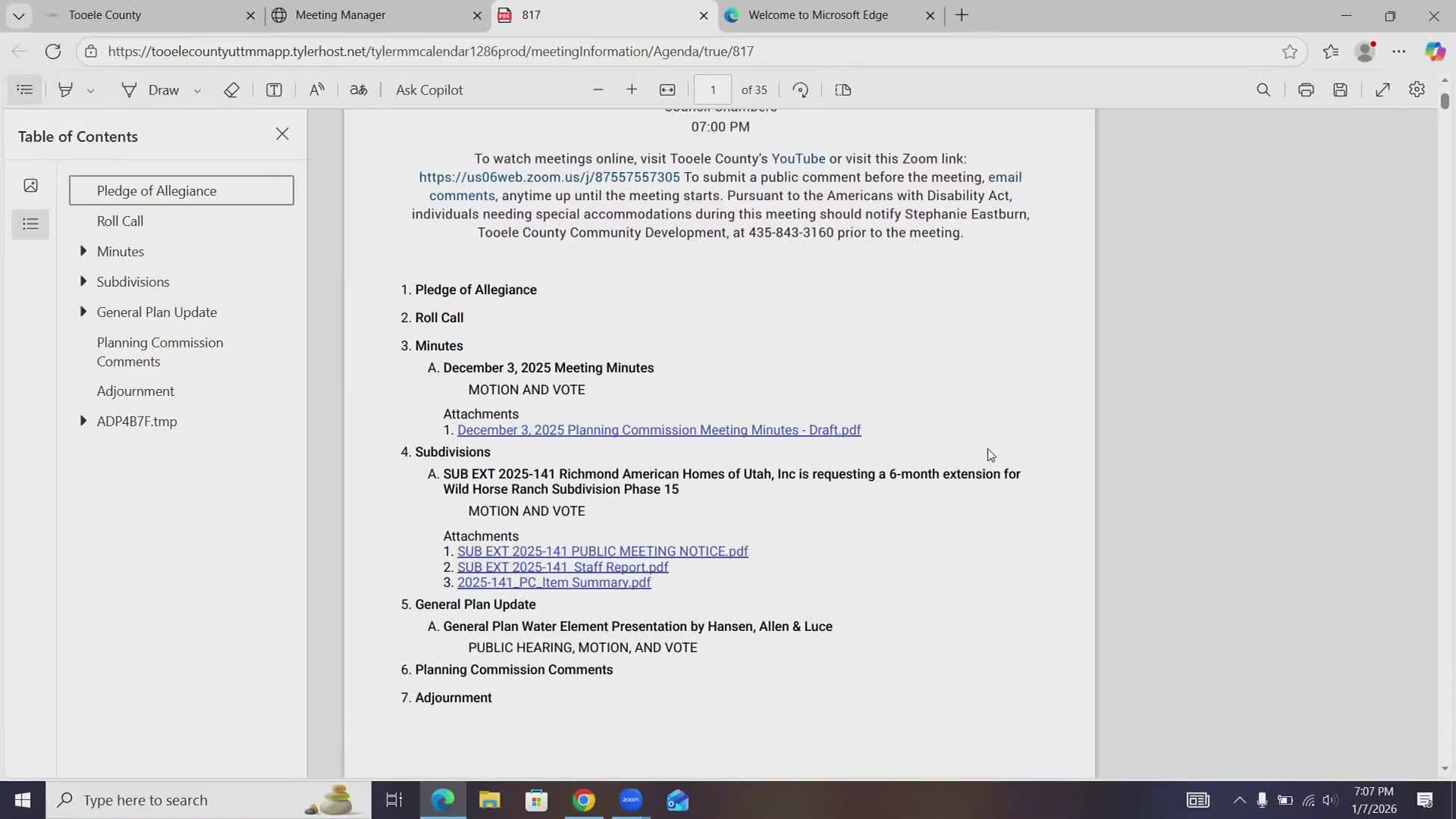Open the December 3 Meeting Minutes Draft link
The width and height of the screenshot is (1456, 819).
659,430
